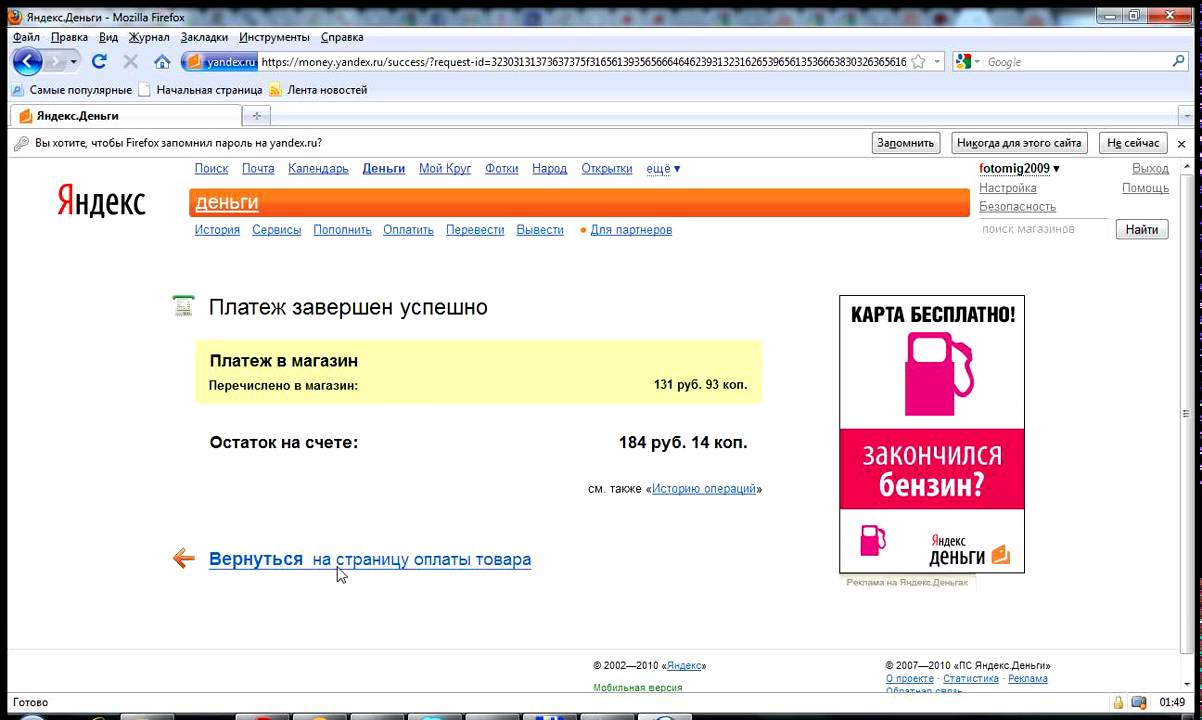Click the orange деньги header link
The height and width of the screenshot is (720, 1202).
pos(227,203)
